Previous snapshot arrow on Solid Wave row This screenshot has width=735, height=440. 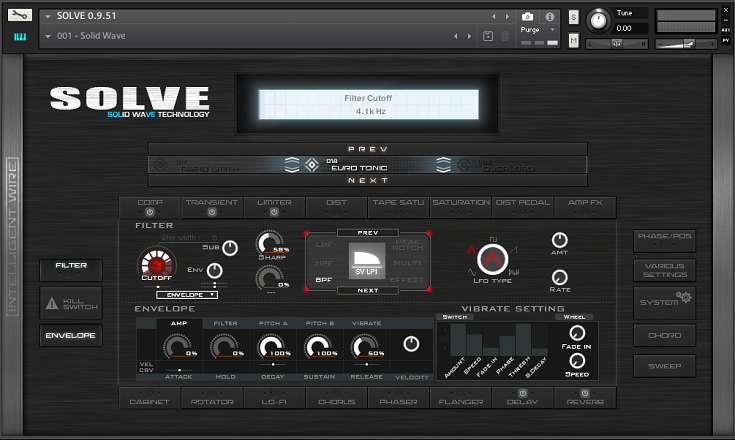456,36
